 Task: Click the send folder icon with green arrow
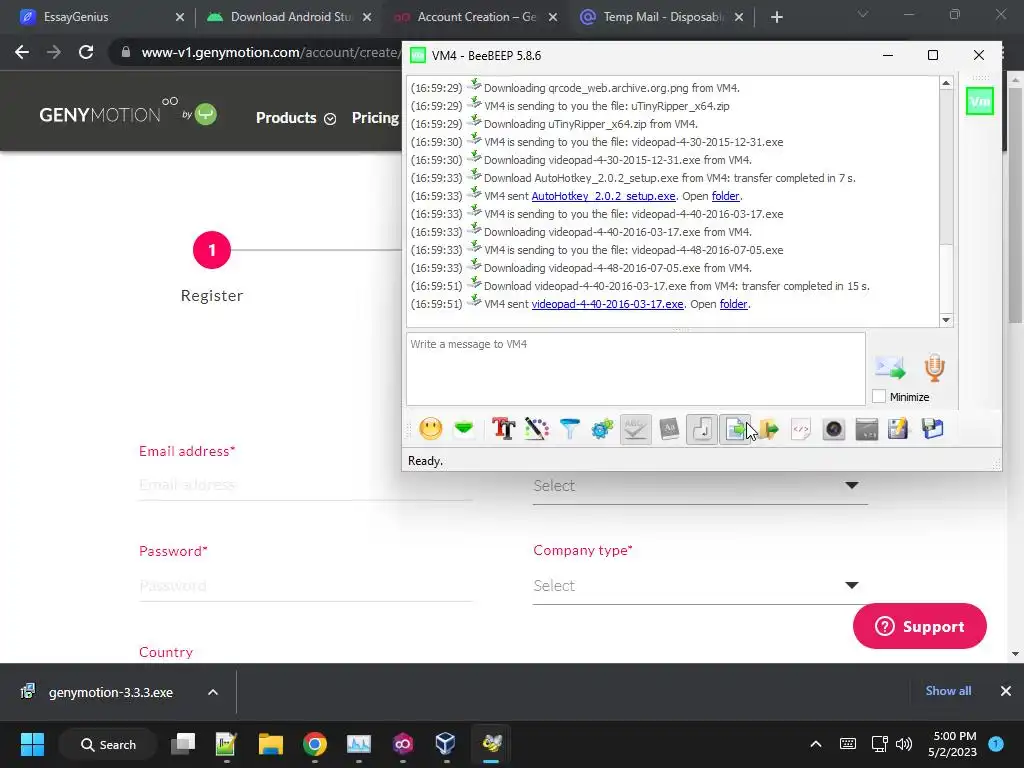click(x=769, y=429)
